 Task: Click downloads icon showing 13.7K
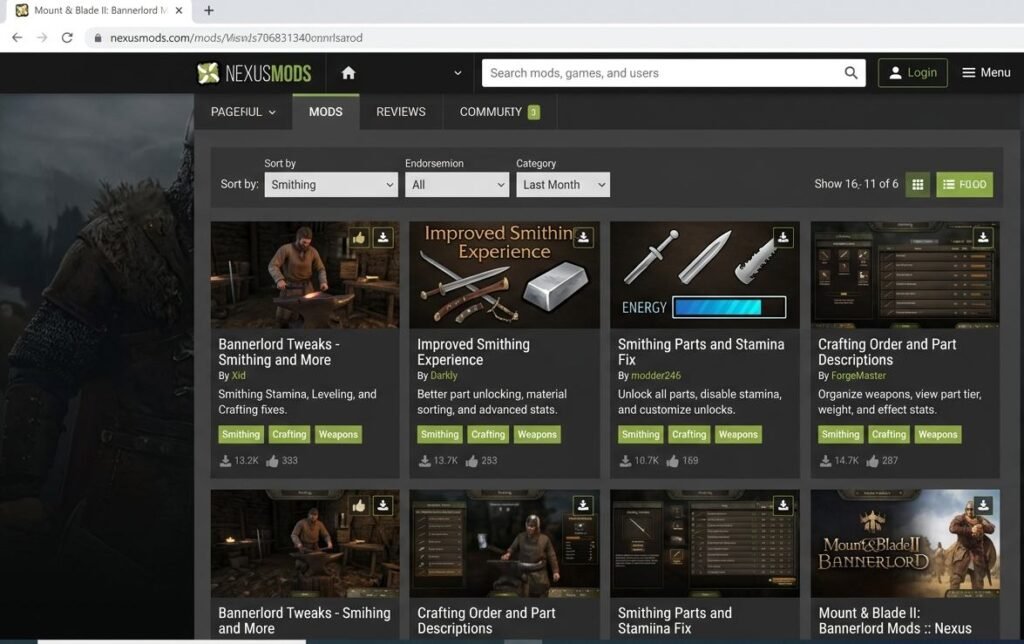[424, 461]
